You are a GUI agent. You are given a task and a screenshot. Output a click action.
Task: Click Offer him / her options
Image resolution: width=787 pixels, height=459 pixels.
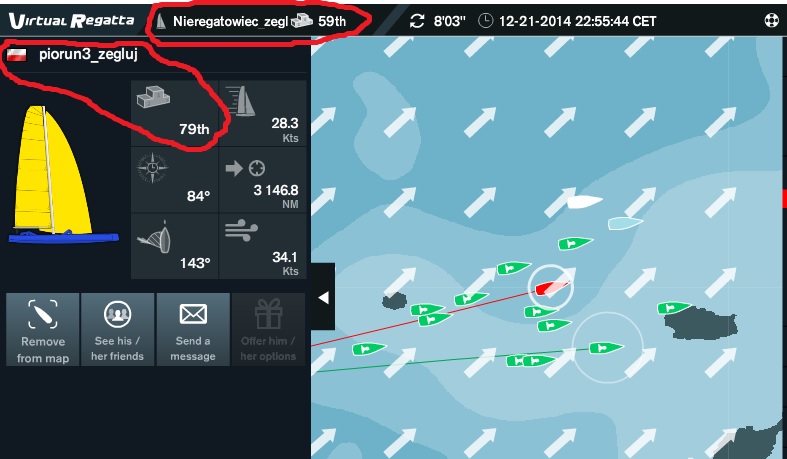click(268, 330)
